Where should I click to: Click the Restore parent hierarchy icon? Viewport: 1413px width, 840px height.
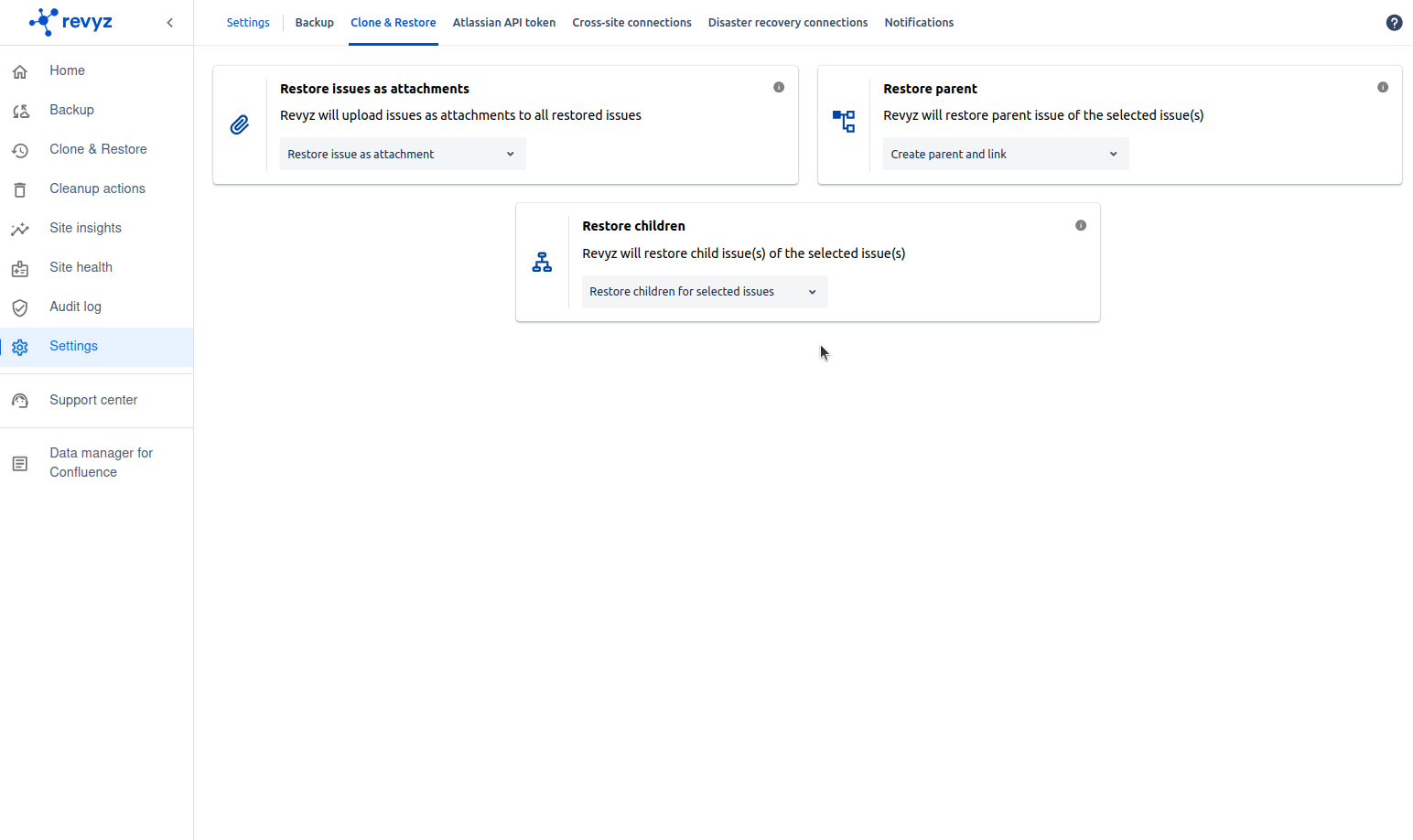(x=844, y=121)
